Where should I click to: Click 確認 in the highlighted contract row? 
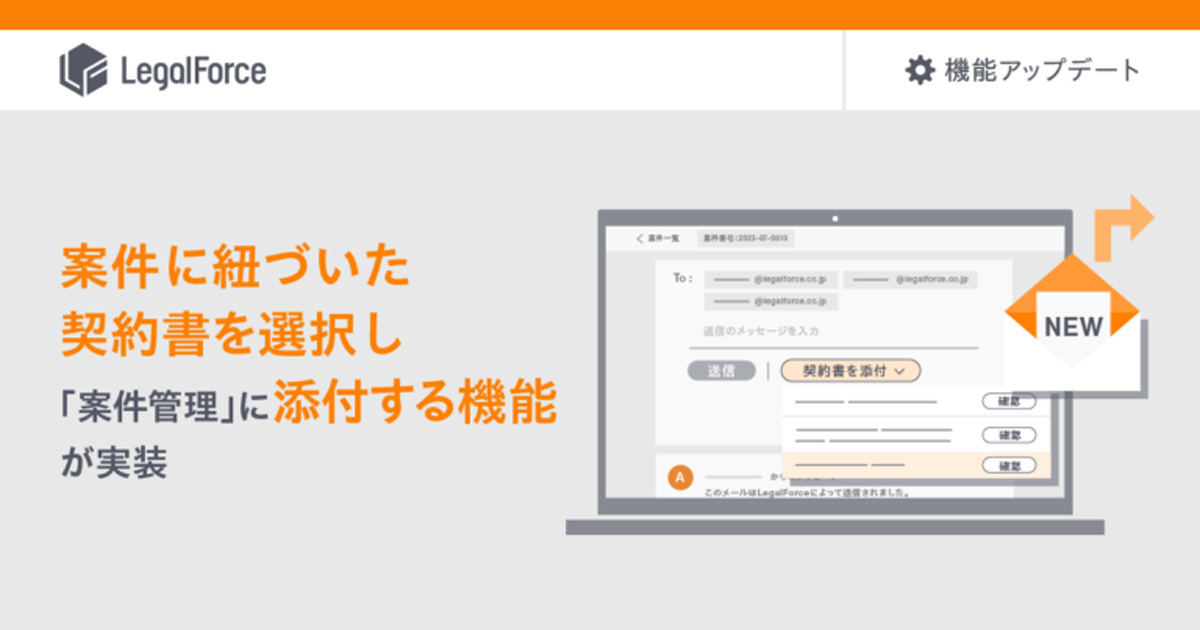point(1009,465)
